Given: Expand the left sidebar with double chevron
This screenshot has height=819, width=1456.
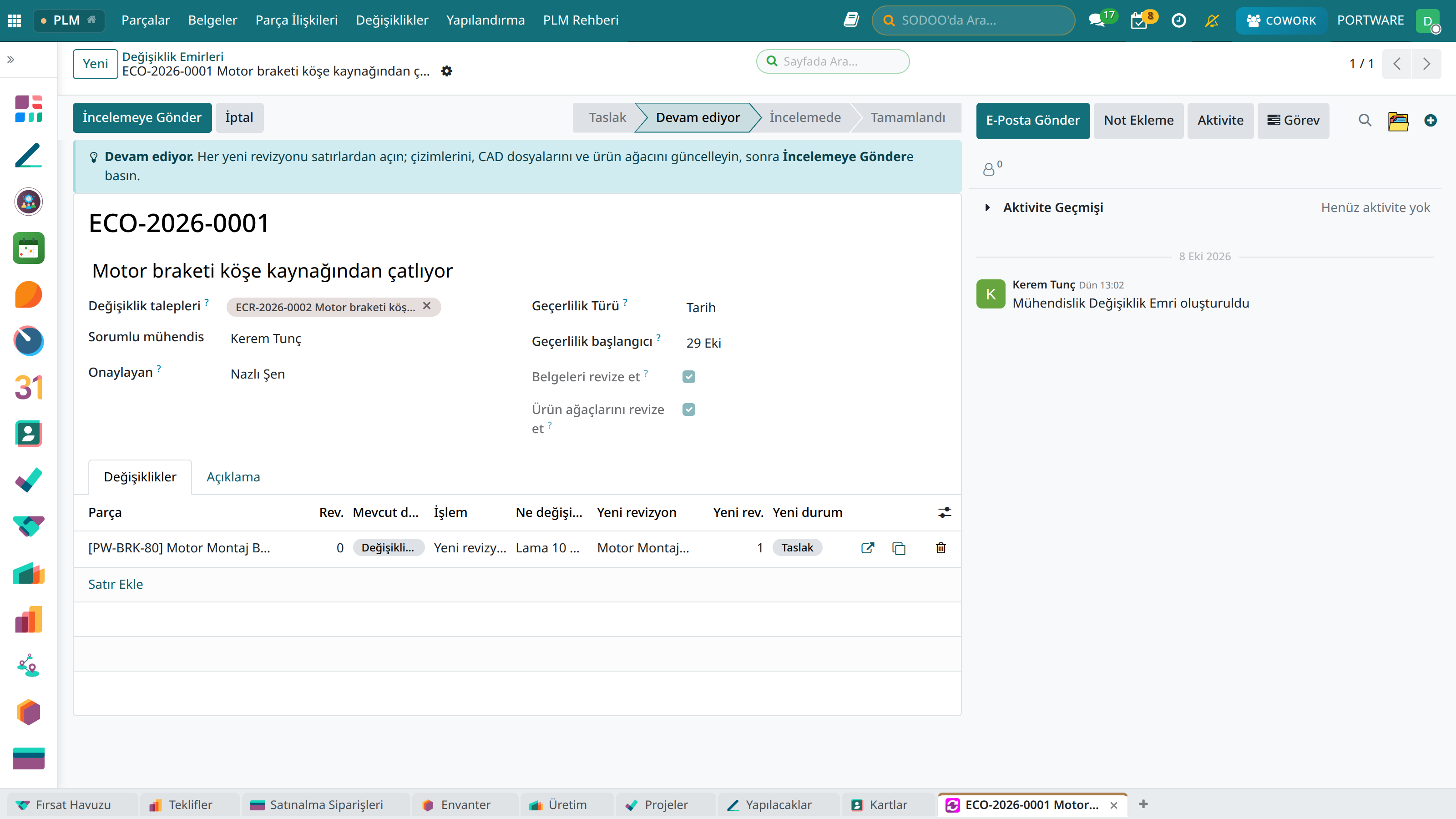Looking at the screenshot, I should pyautogui.click(x=11, y=59).
